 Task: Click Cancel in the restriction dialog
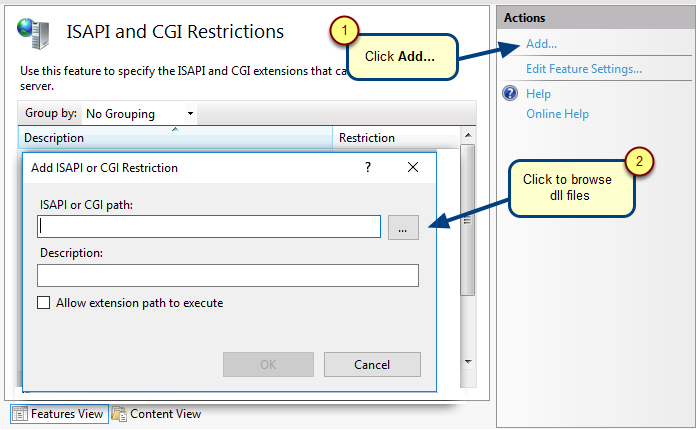click(372, 364)
